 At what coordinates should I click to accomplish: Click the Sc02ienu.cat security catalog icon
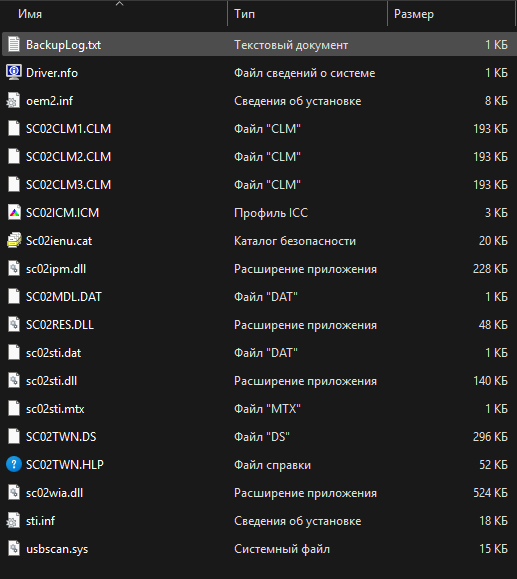14,240
